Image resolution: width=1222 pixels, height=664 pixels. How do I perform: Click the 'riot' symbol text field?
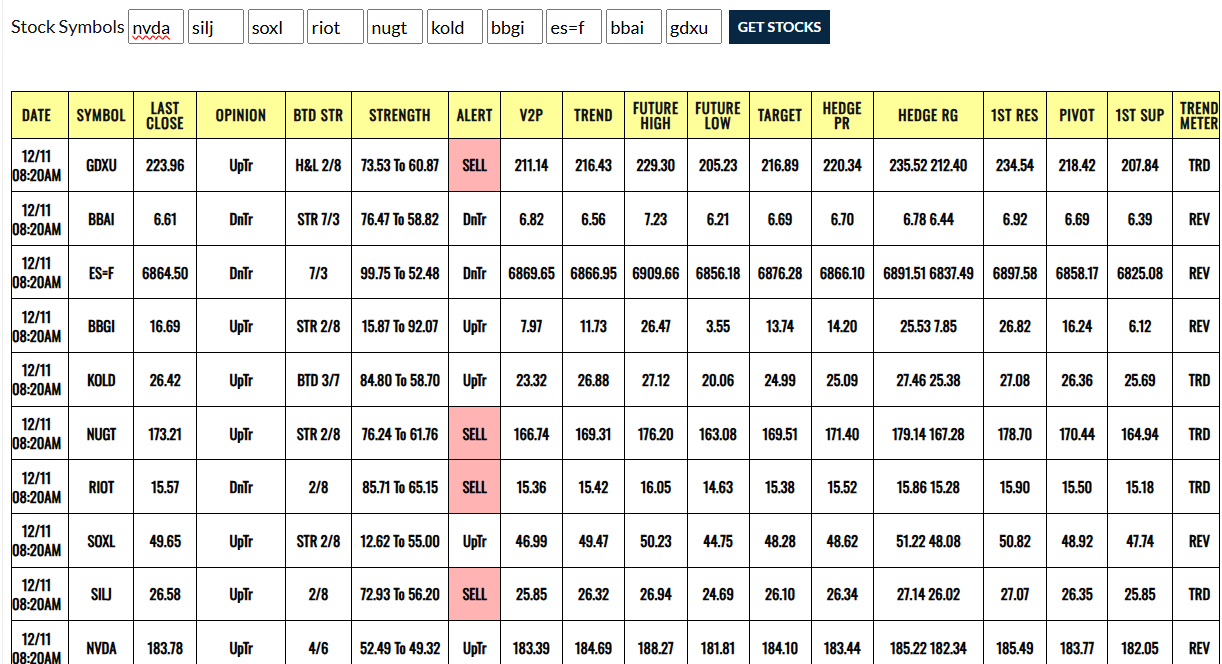335,28
